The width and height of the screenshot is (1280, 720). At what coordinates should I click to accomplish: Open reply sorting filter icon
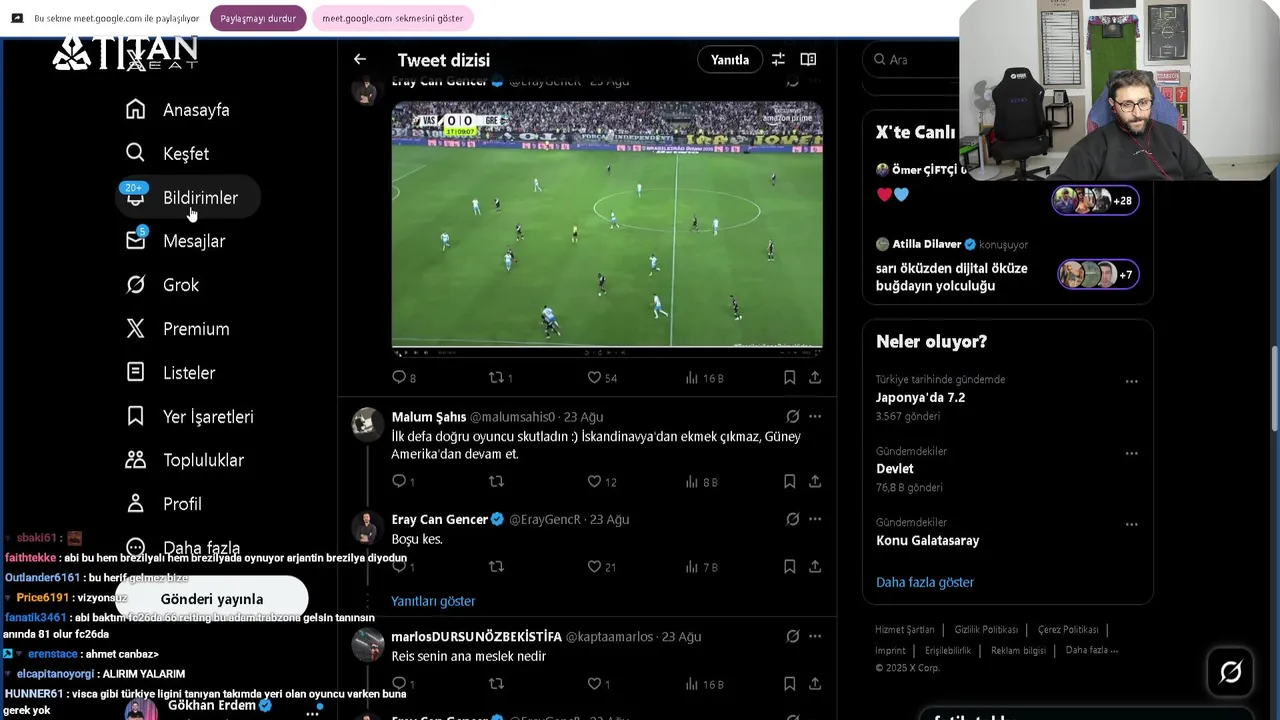coord(778,60)
